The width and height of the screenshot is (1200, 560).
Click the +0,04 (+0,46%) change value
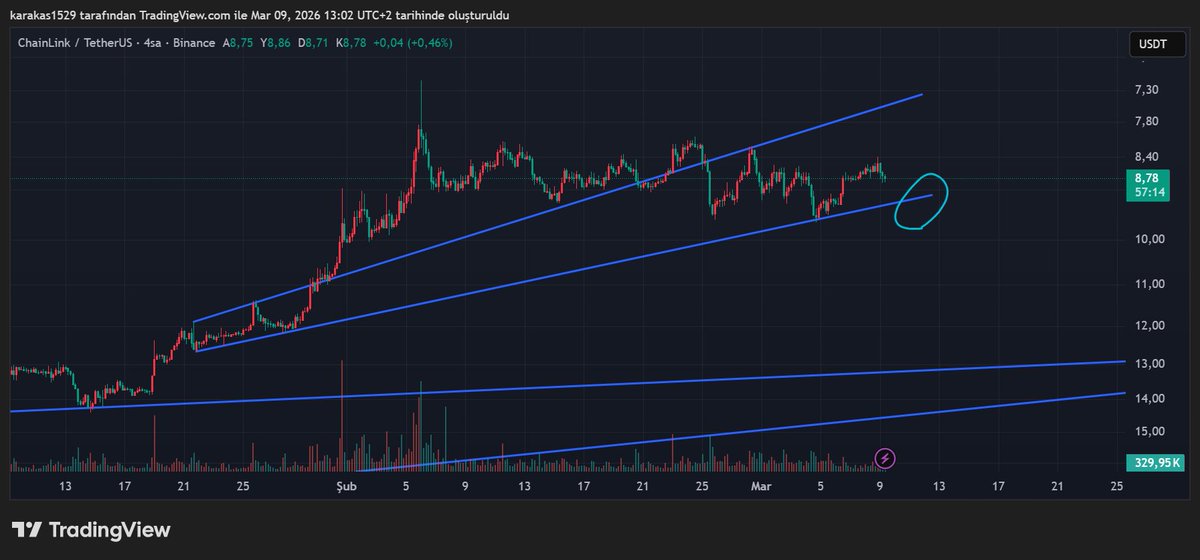pos(413,43)
